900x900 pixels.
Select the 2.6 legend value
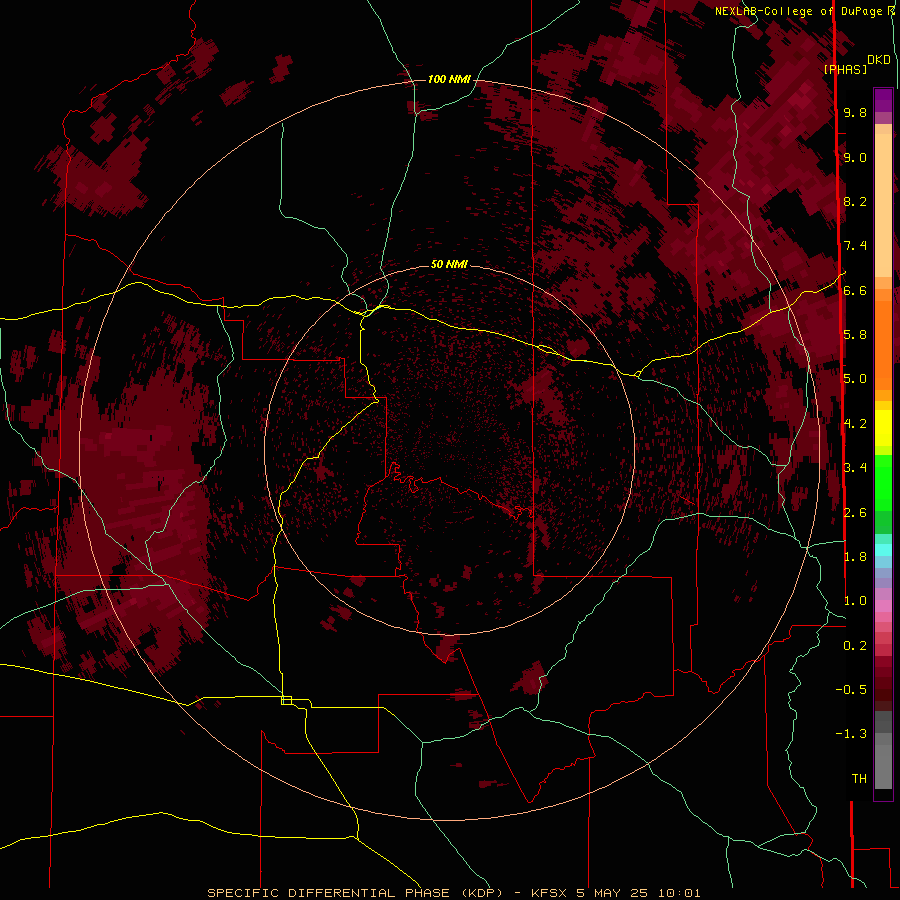(855, 513)
